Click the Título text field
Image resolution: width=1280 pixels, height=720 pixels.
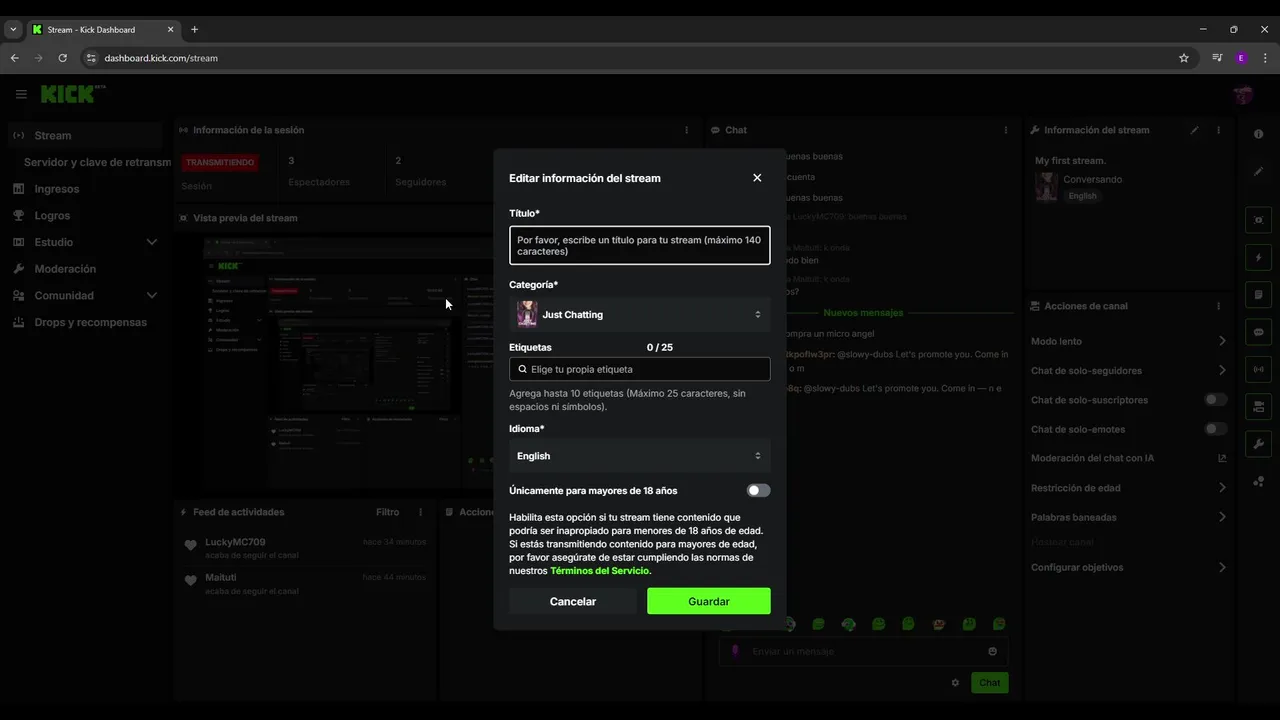point(640,246)
